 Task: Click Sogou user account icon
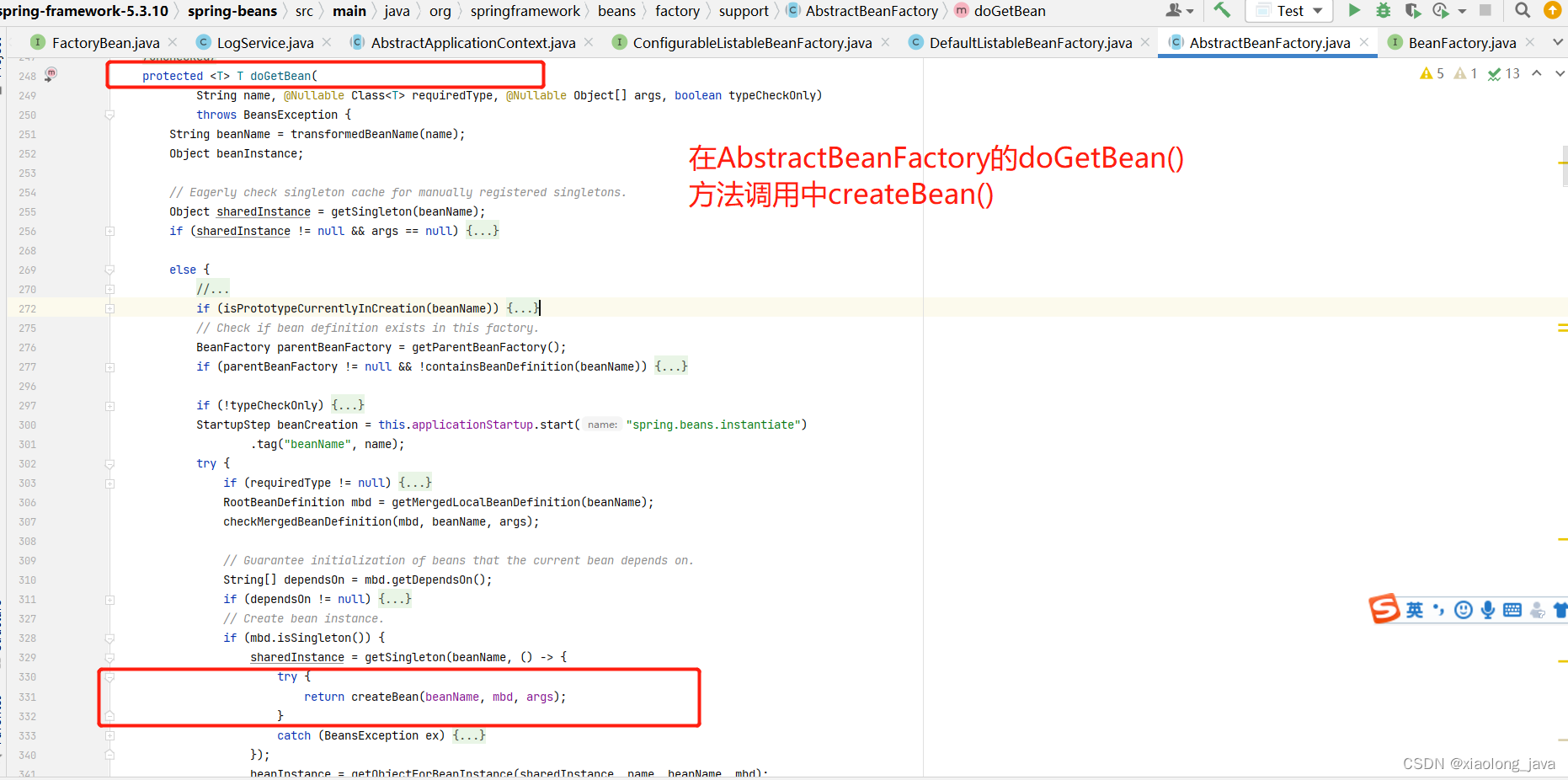click(x=1538, y=610)
